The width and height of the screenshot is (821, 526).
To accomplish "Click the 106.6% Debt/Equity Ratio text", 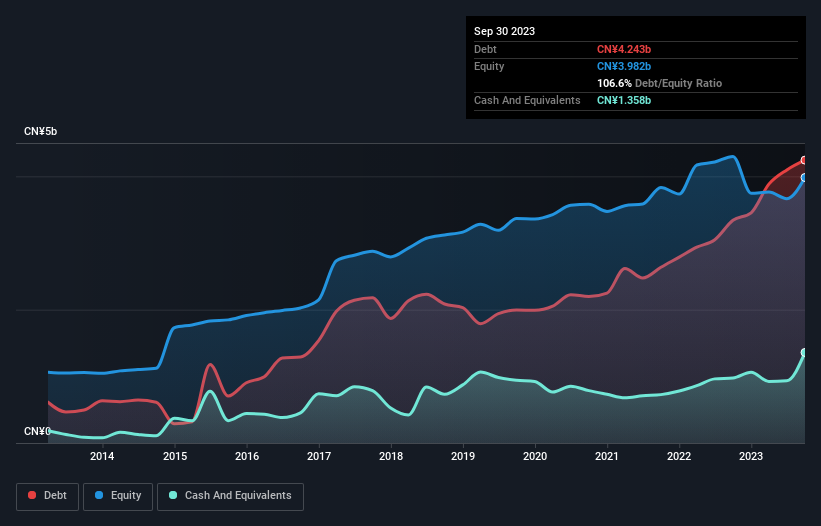I will tap(659, 83).
